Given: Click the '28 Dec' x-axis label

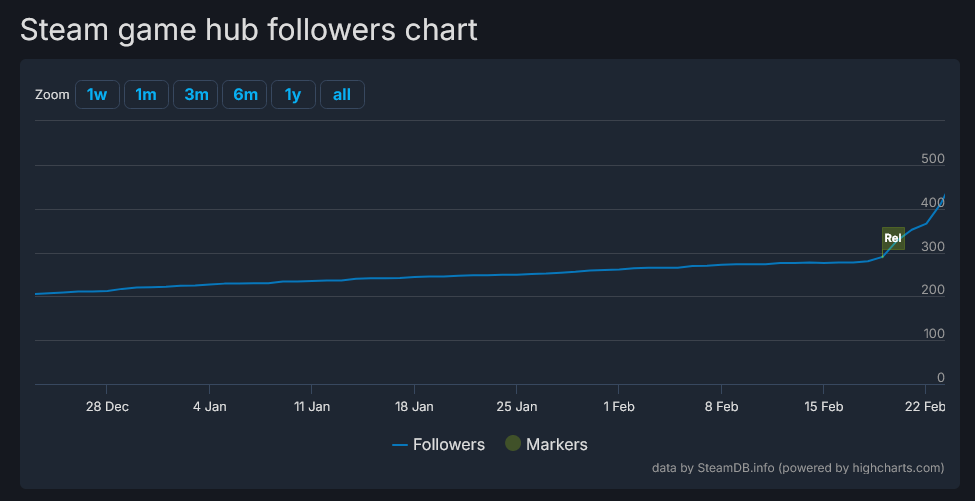Looking at the screenshot, I should [x=107, y=407].
